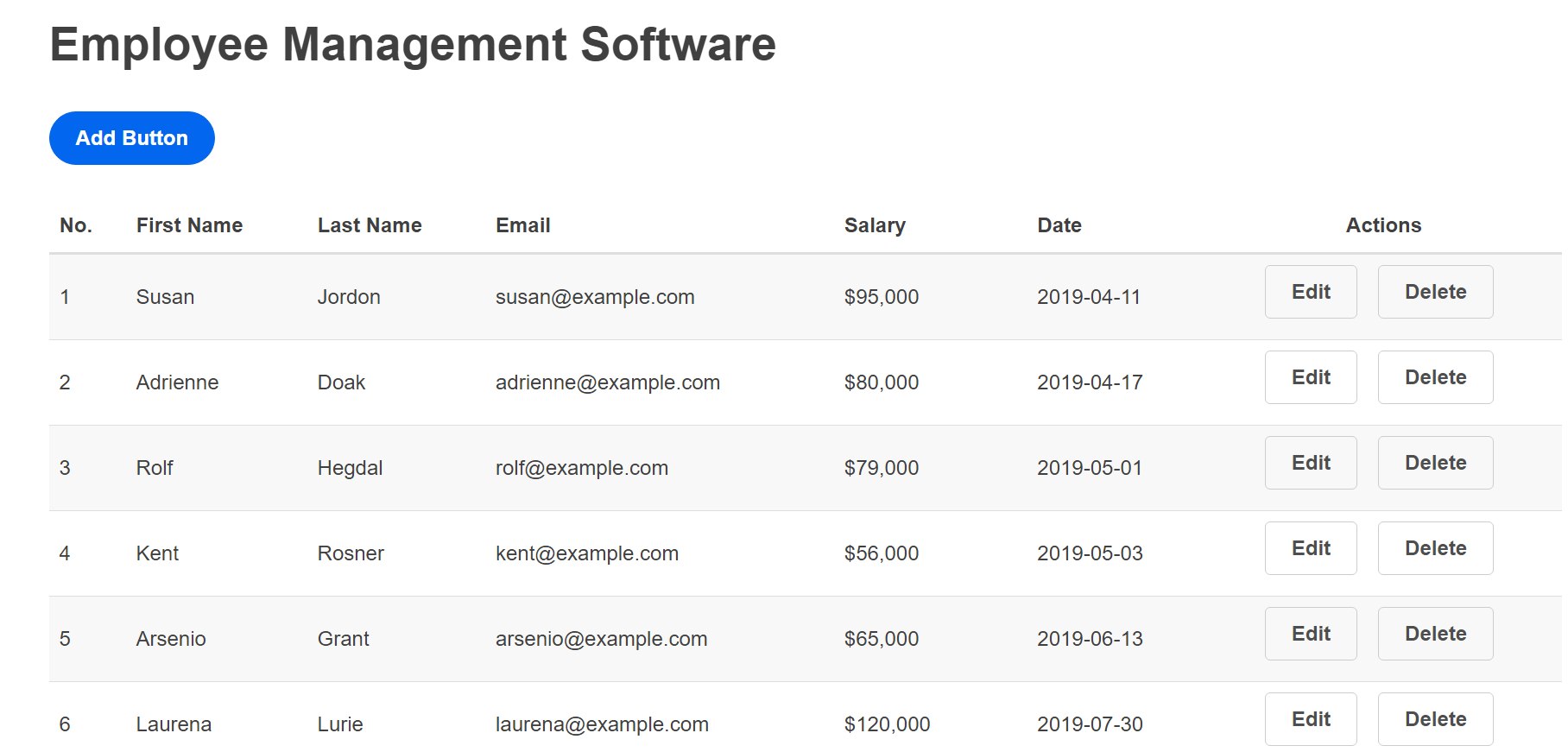This screenshot has height=752, width=1568.
Task: Select the adrienne@example.com email cell
Action: 608,382
